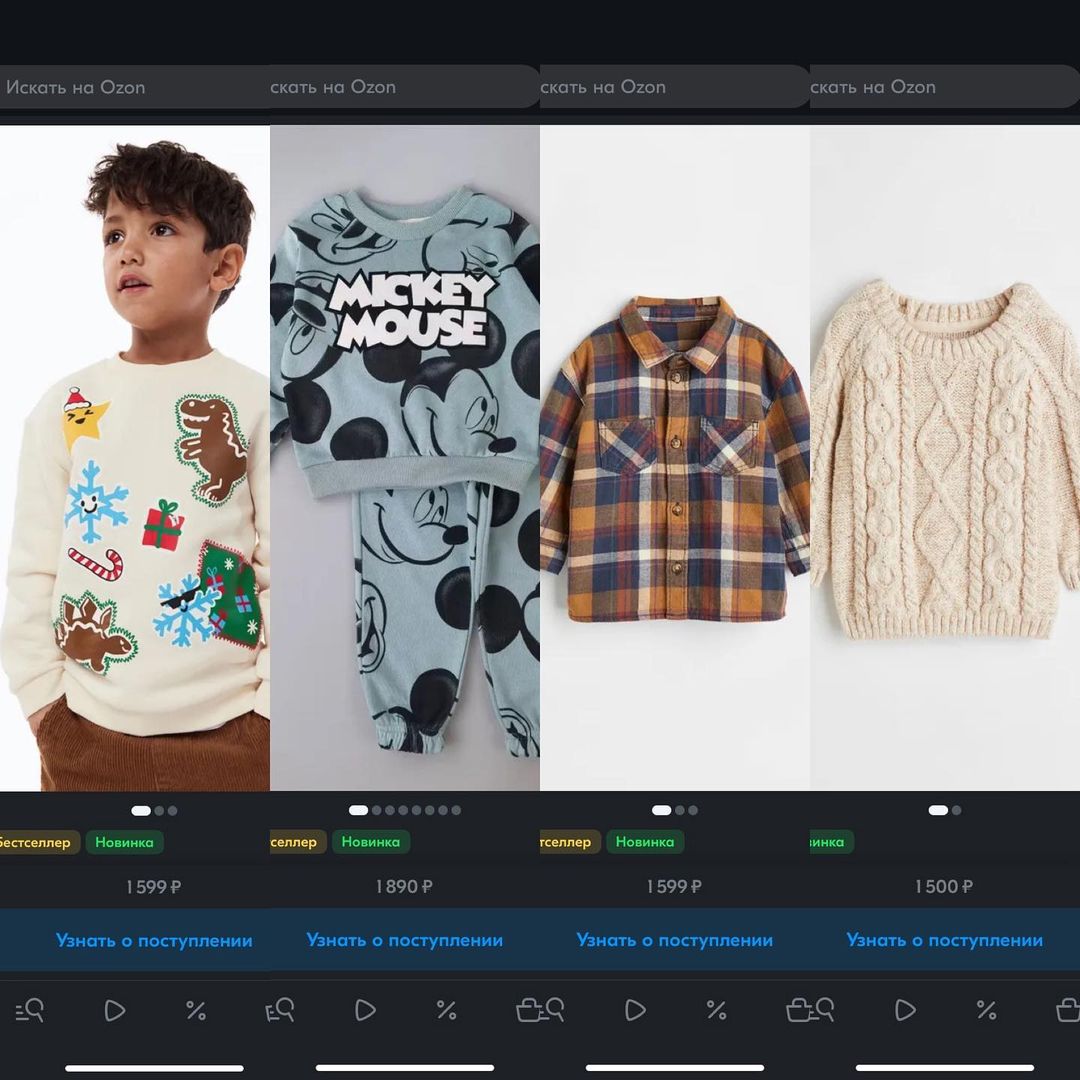1080x1080 pixels.
Task: Open catalog search icon under plaid shirt
Action: pos(550,1010)
